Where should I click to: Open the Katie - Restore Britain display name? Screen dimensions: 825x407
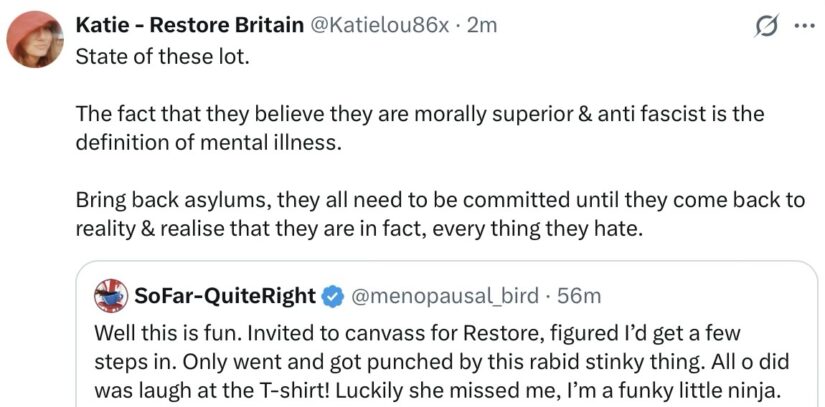(190, 25)
